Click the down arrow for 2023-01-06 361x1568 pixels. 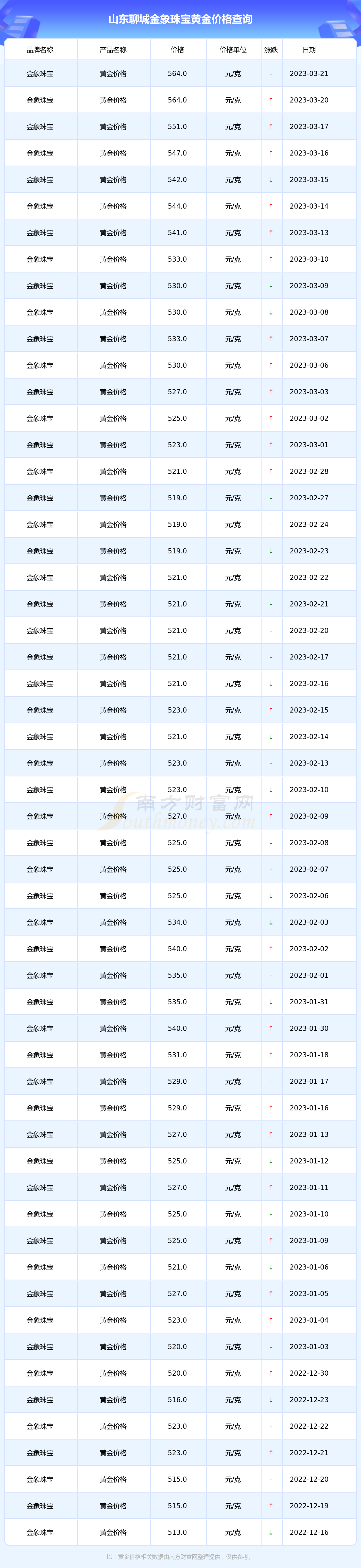271,1267
